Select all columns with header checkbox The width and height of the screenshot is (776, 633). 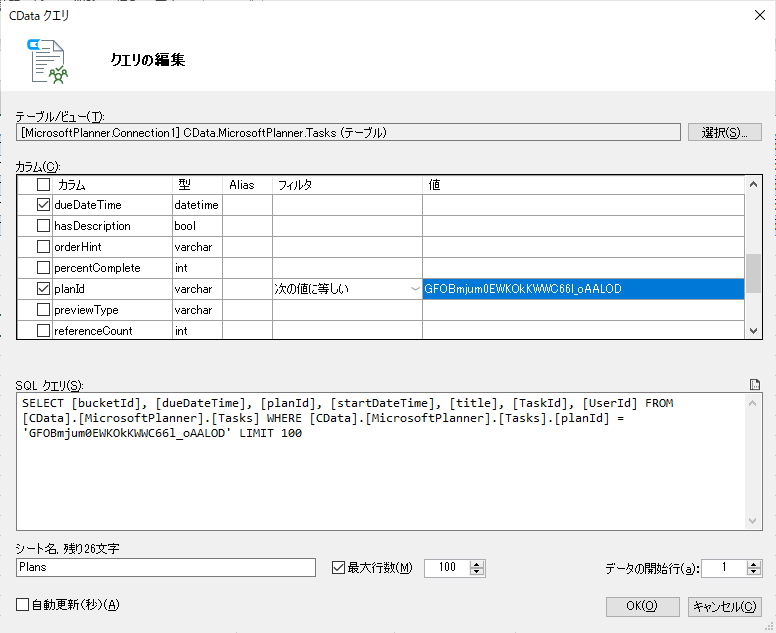[x=44, y=185]
